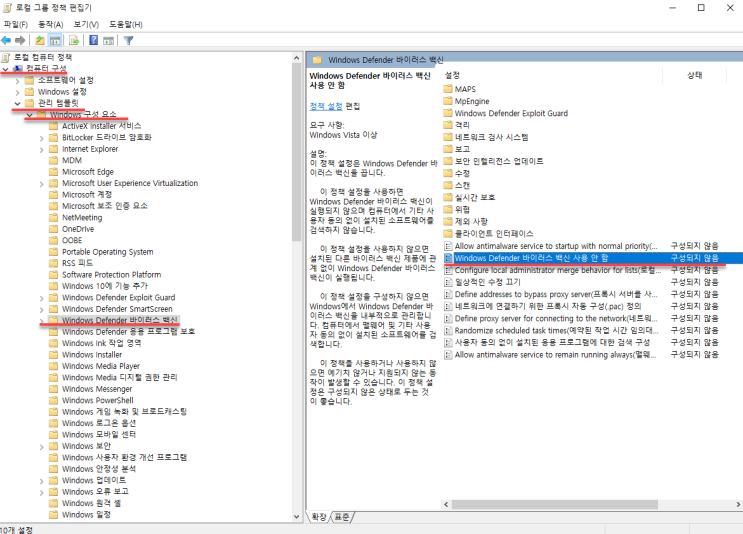Screen dimensions: 743x534
Task: Select the NetMeeting folder in tree
Action: click(82, 217)
